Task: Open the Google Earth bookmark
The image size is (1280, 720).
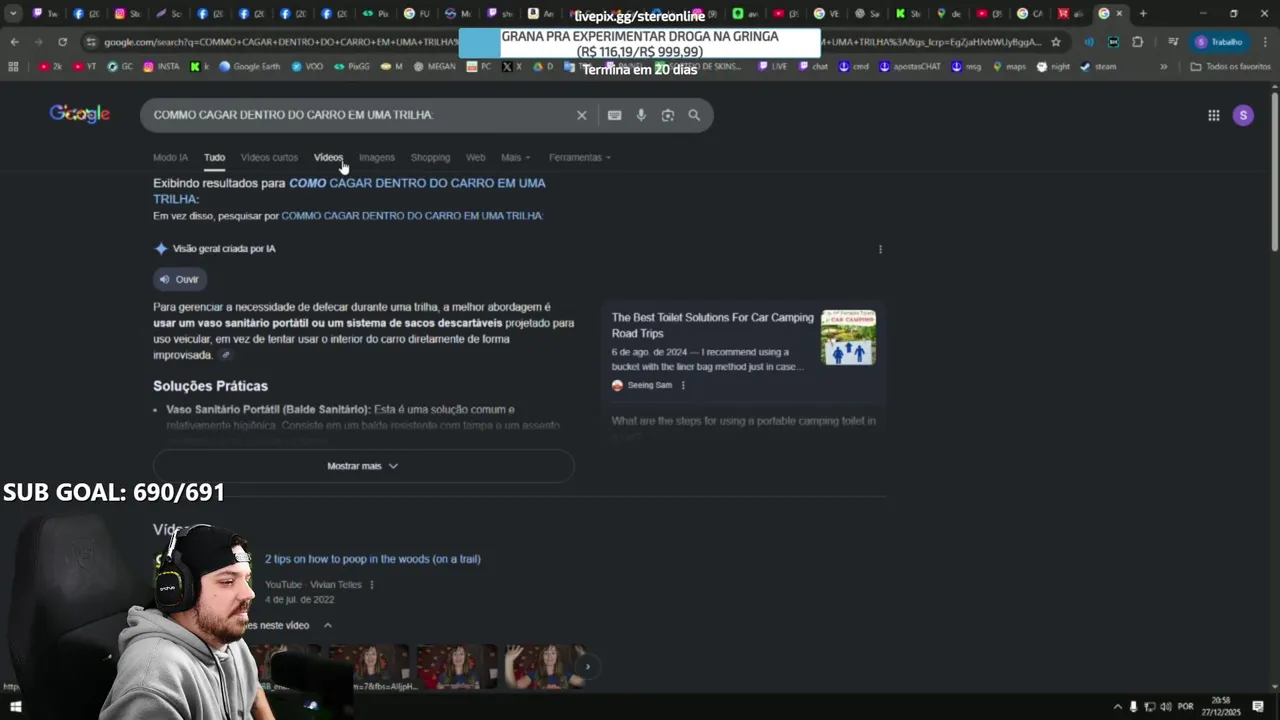Action: (x=249, y=67)
